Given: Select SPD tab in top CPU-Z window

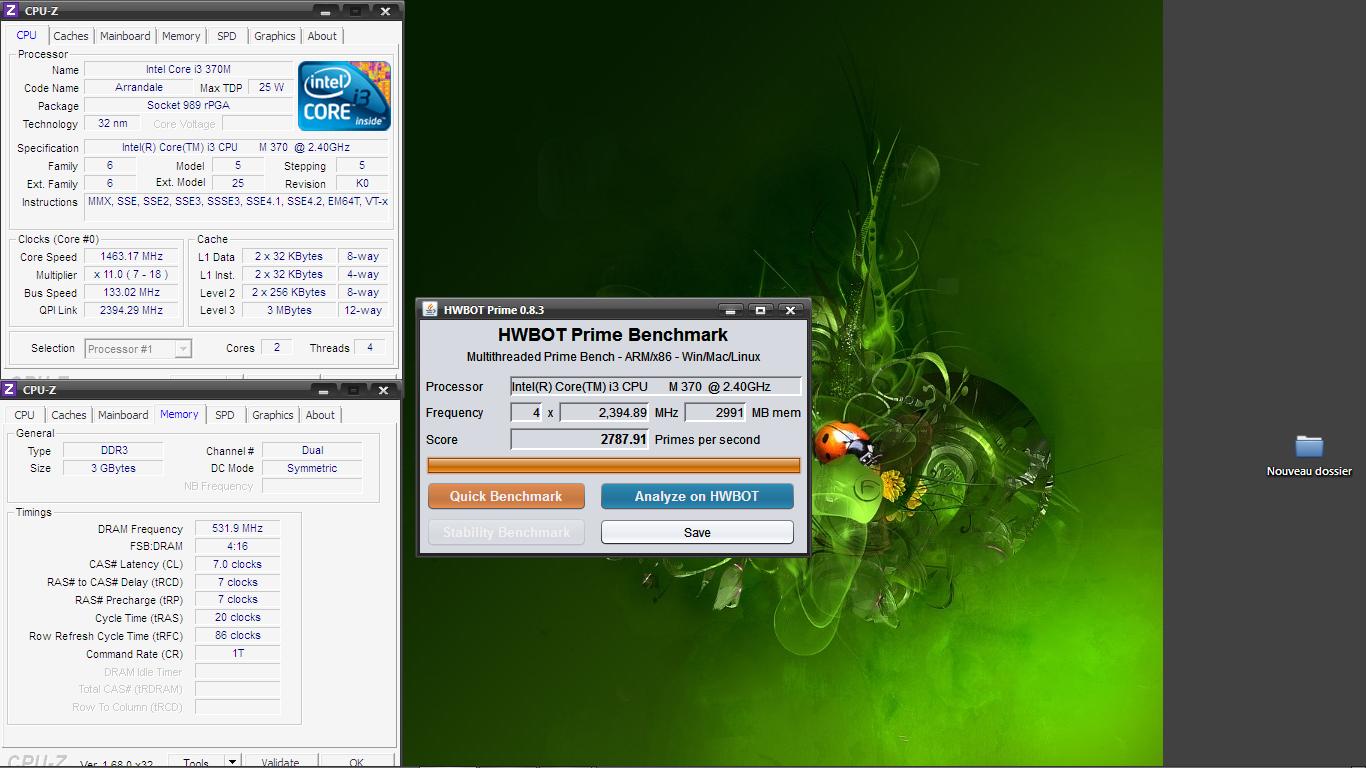Looking at the screenshot, I should click(227, 36).
